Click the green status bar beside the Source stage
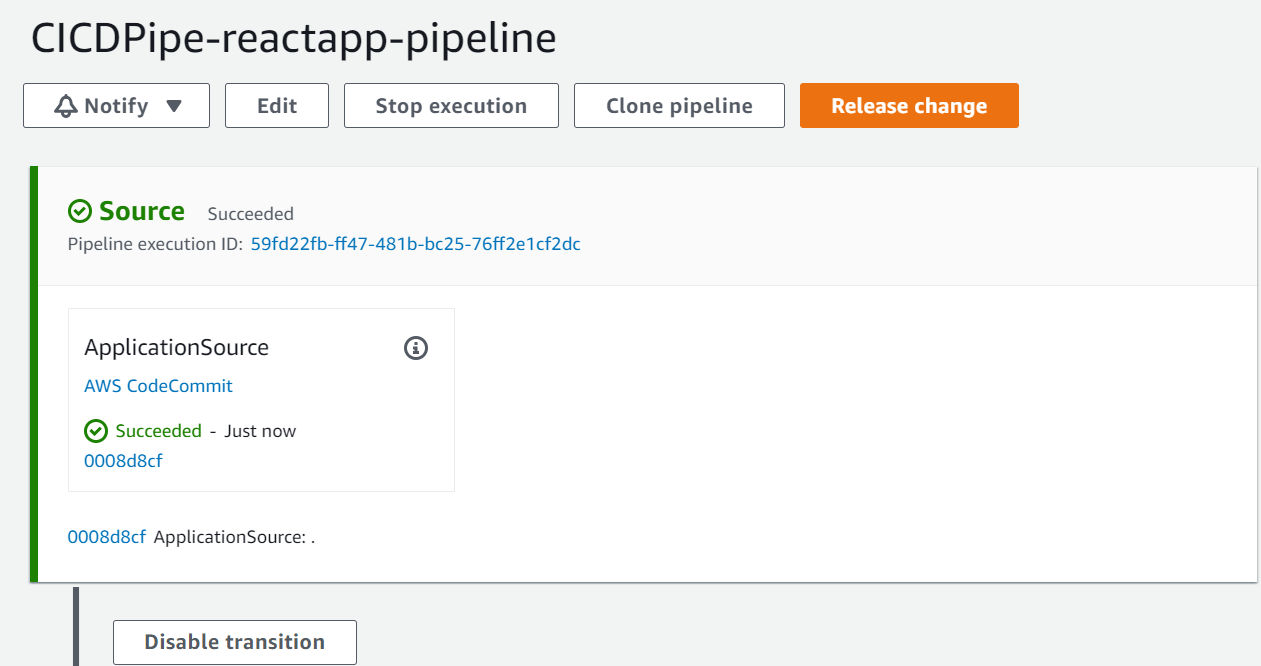 point(34,370)
